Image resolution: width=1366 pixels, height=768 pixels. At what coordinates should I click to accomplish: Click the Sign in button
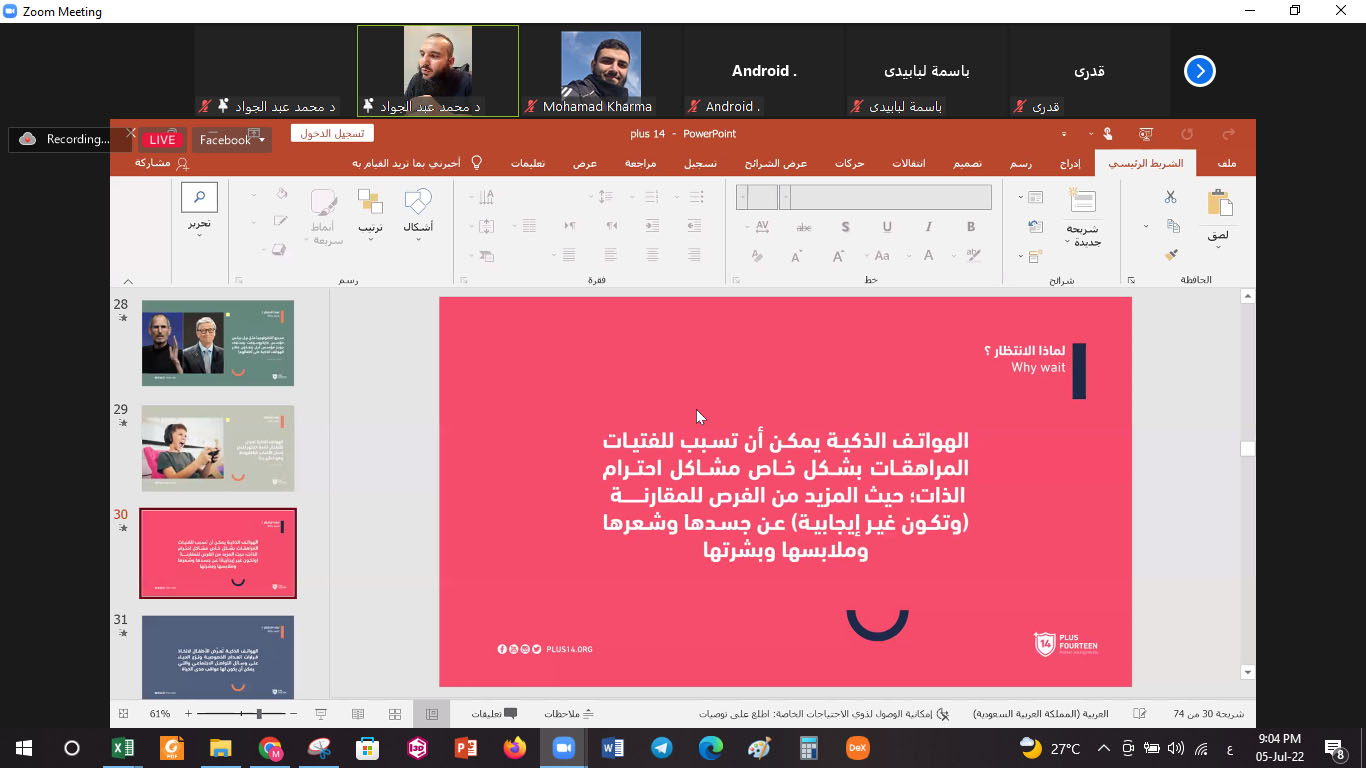click(x=332, y=133)
